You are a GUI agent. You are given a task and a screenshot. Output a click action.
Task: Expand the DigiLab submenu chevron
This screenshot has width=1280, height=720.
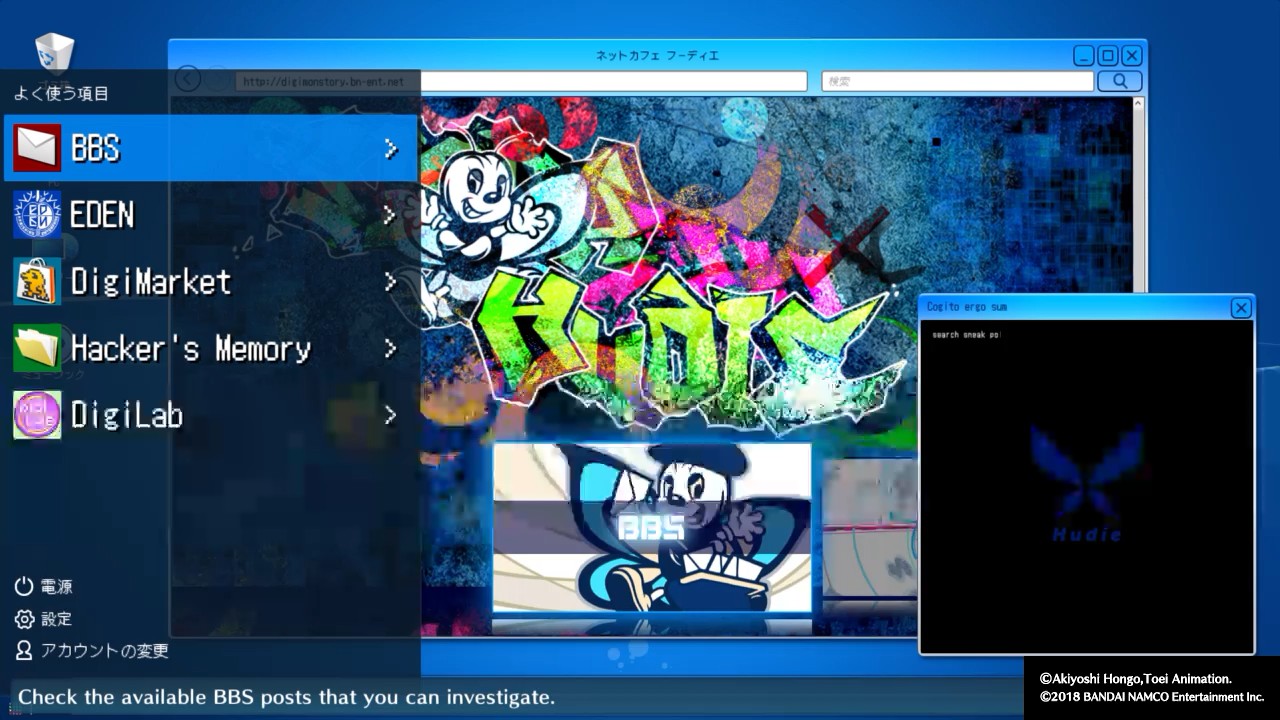(391, 415)
